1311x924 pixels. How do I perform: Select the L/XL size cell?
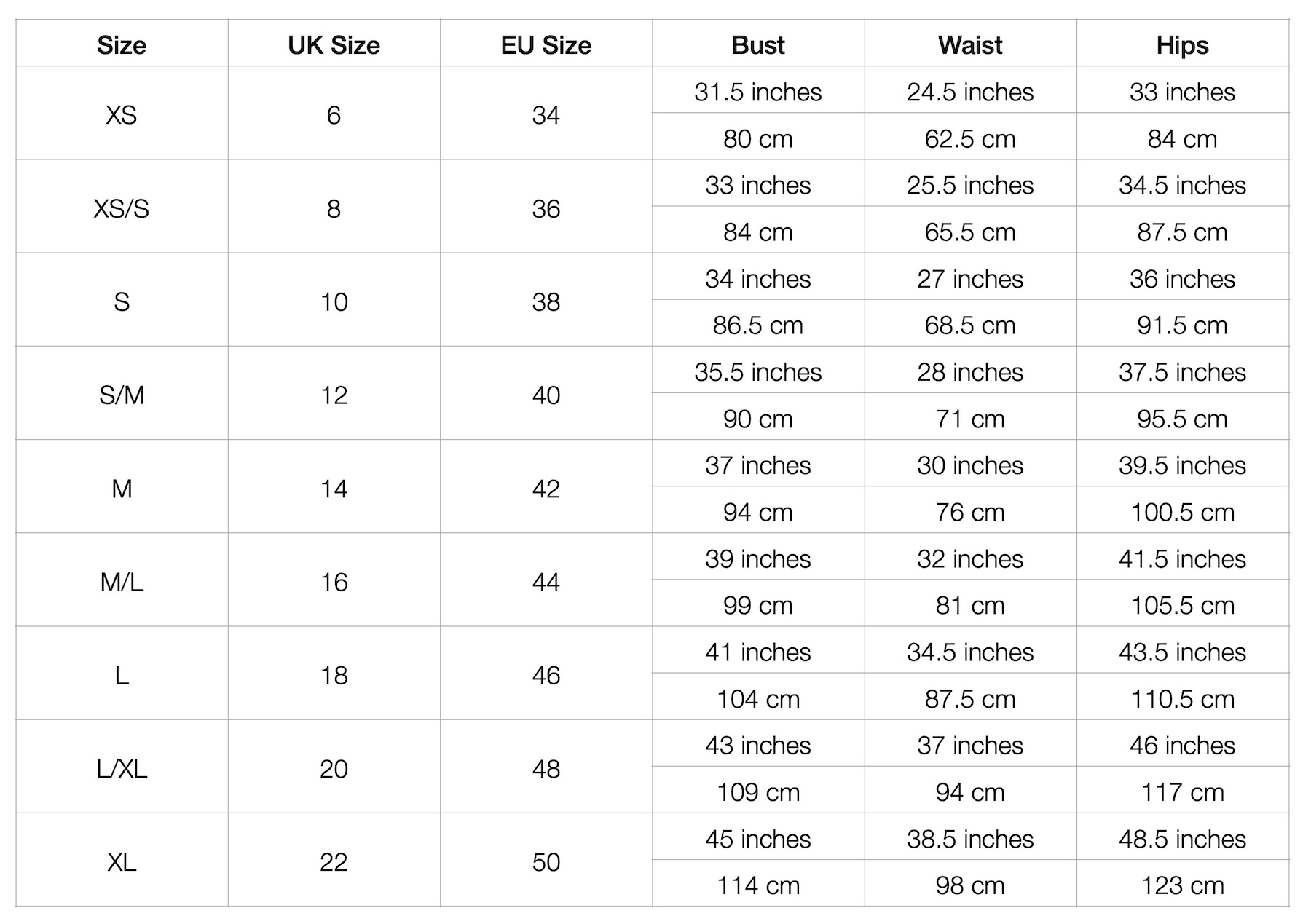click(x=122, y=769)
